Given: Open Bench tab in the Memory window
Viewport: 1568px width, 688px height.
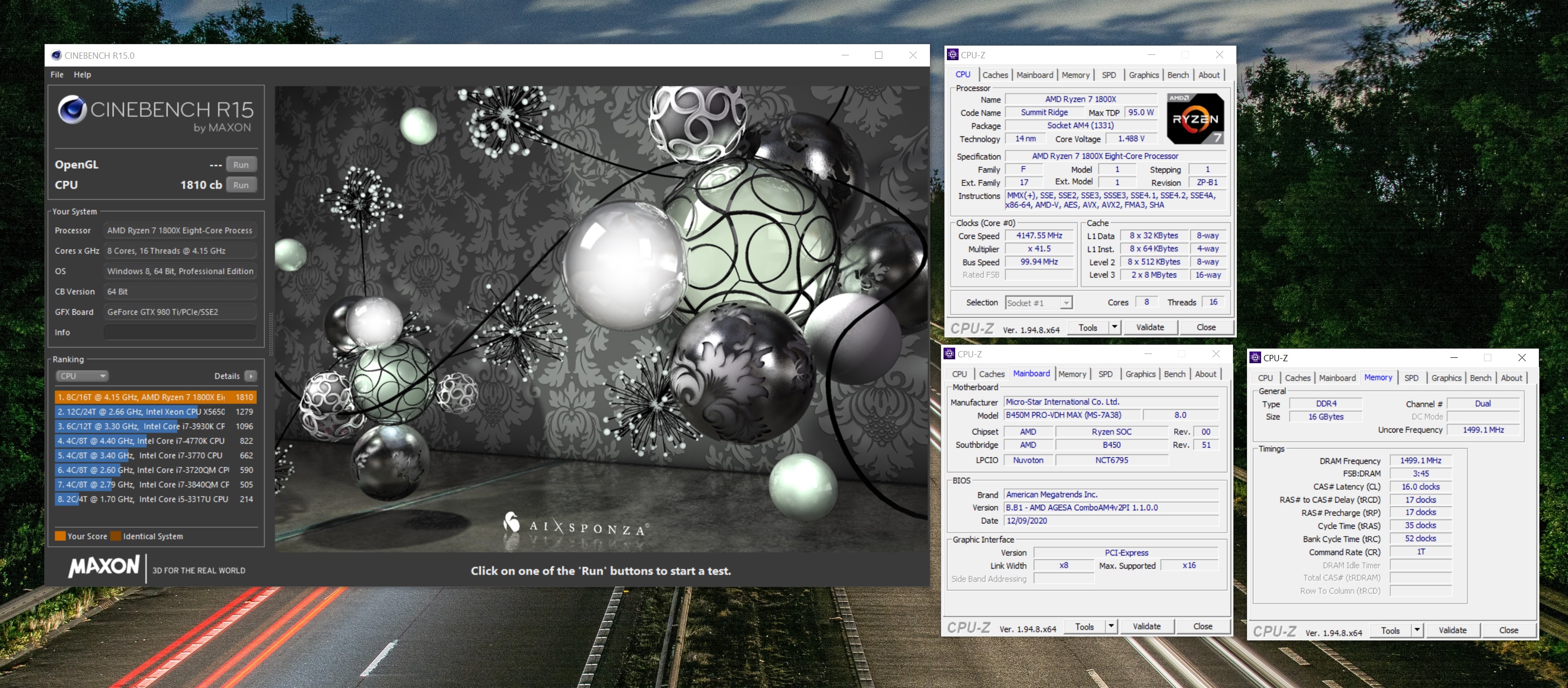Looking at the screenshot, I should coord(1480,378).
